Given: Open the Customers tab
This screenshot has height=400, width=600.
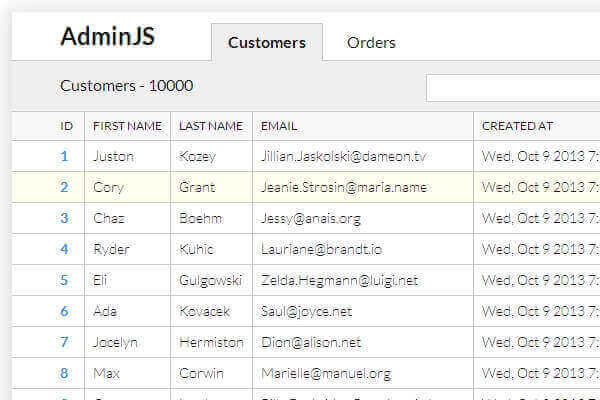Looking at the screenshot, I should pyautogui.click(x=267, y=42).
